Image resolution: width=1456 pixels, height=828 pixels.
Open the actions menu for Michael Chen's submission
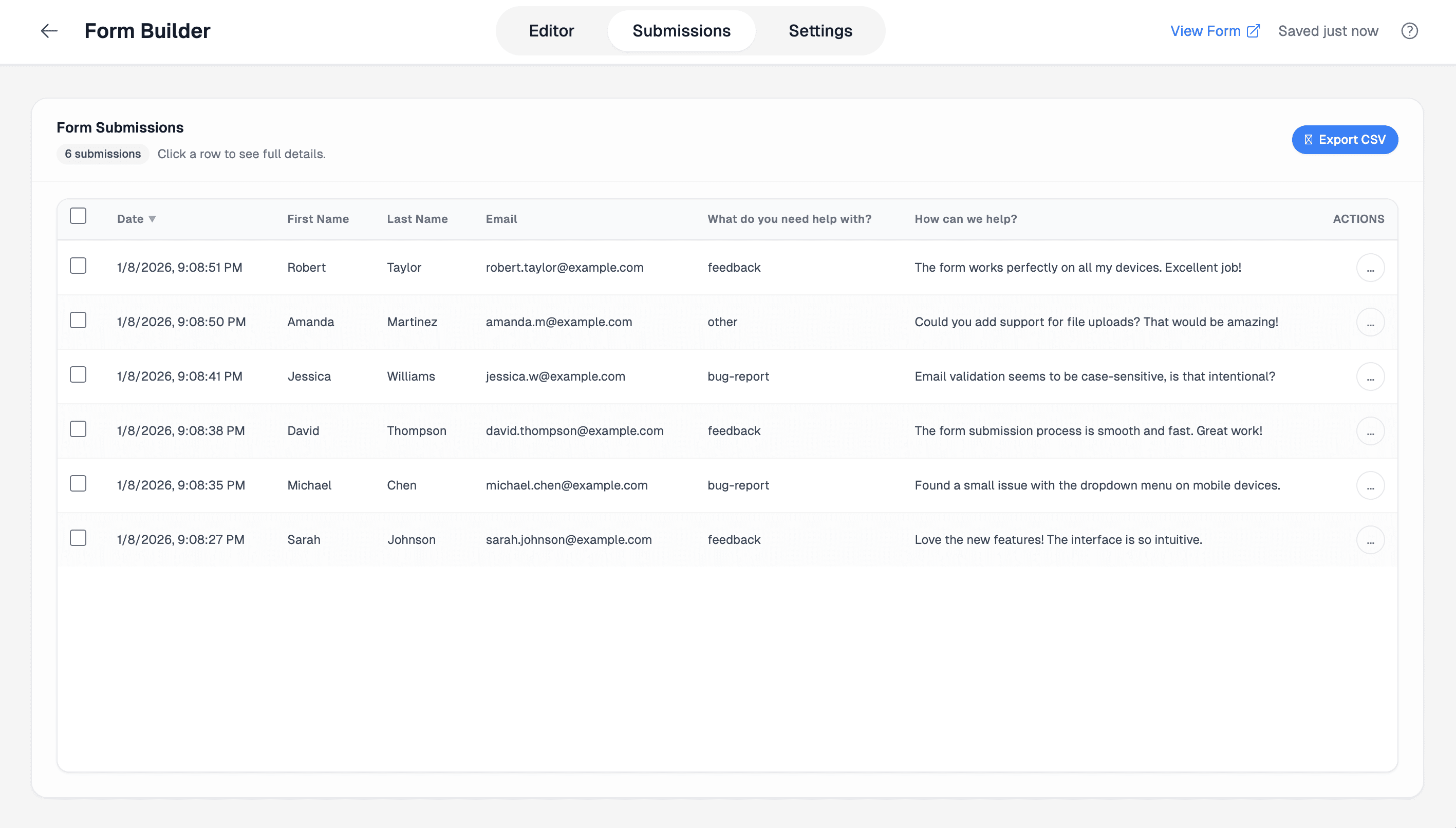[x=1371, y=485]
